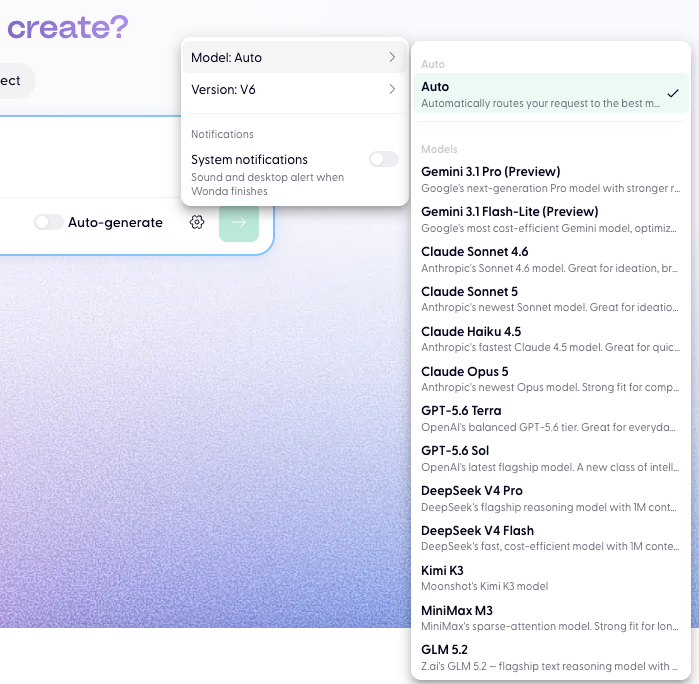Select DeepSeek V4 Flash model

551,538
